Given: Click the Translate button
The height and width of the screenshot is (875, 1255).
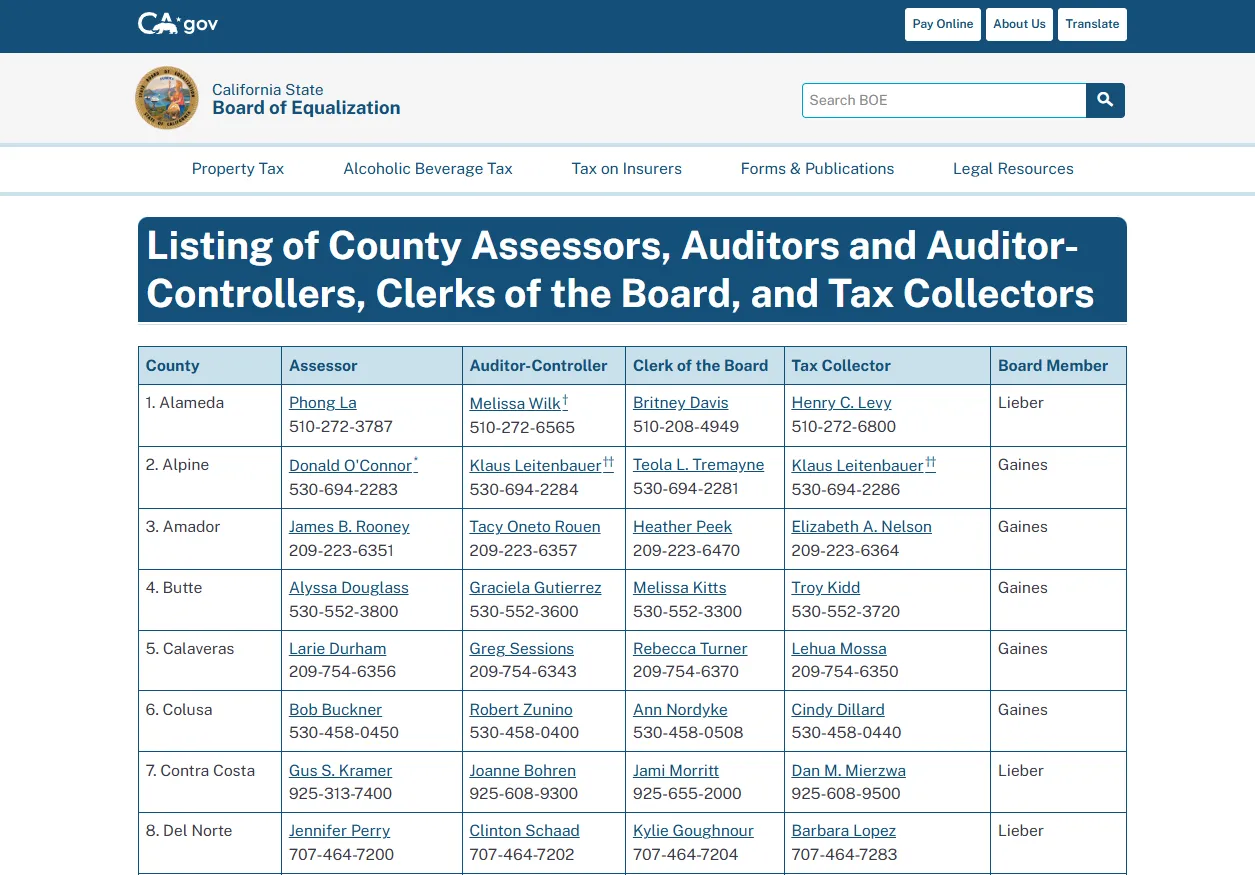Looking at the screenshot, I should [x=1092, y=24].
